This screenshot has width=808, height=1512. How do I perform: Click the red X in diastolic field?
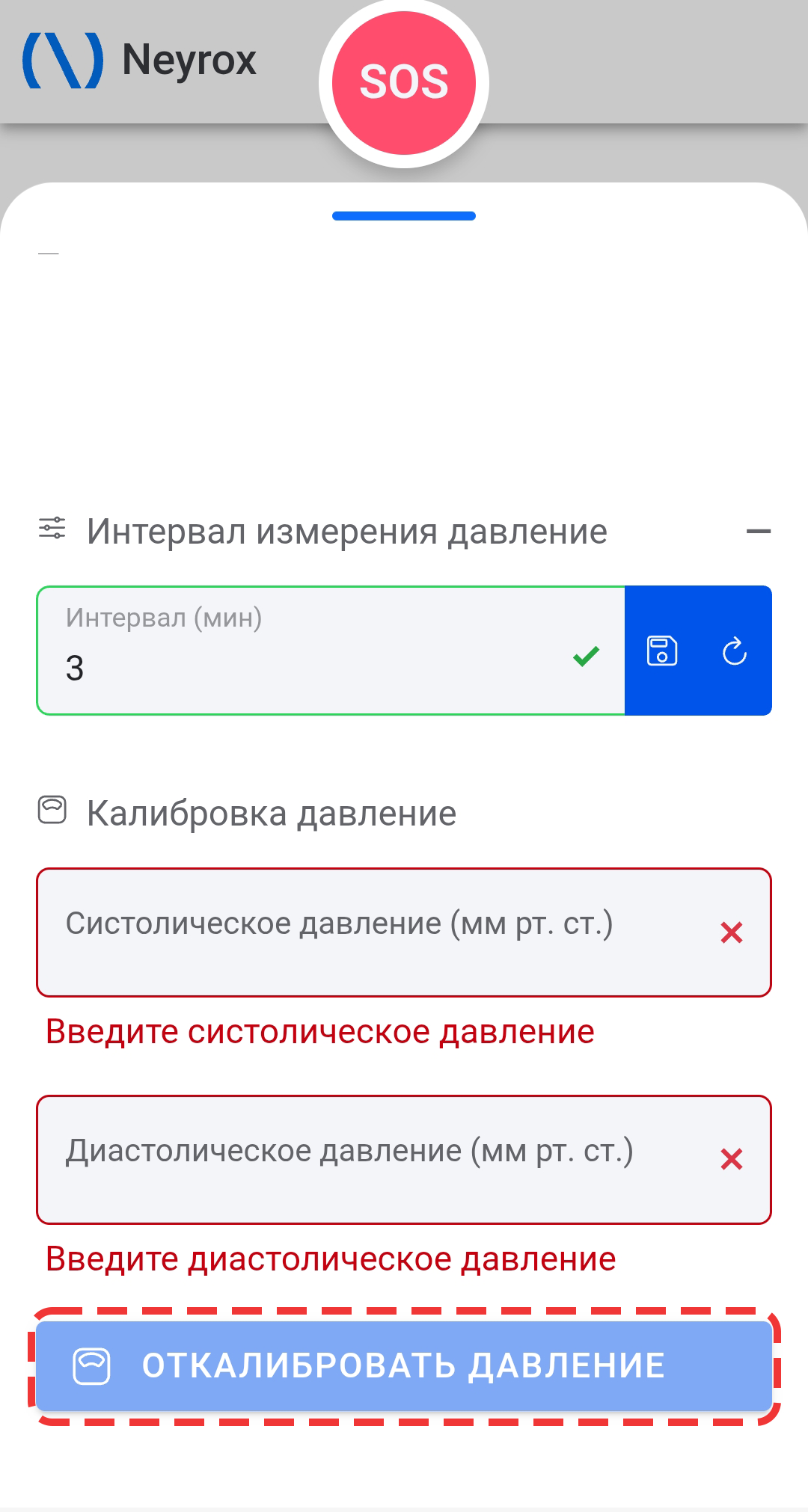[731, 1159]
